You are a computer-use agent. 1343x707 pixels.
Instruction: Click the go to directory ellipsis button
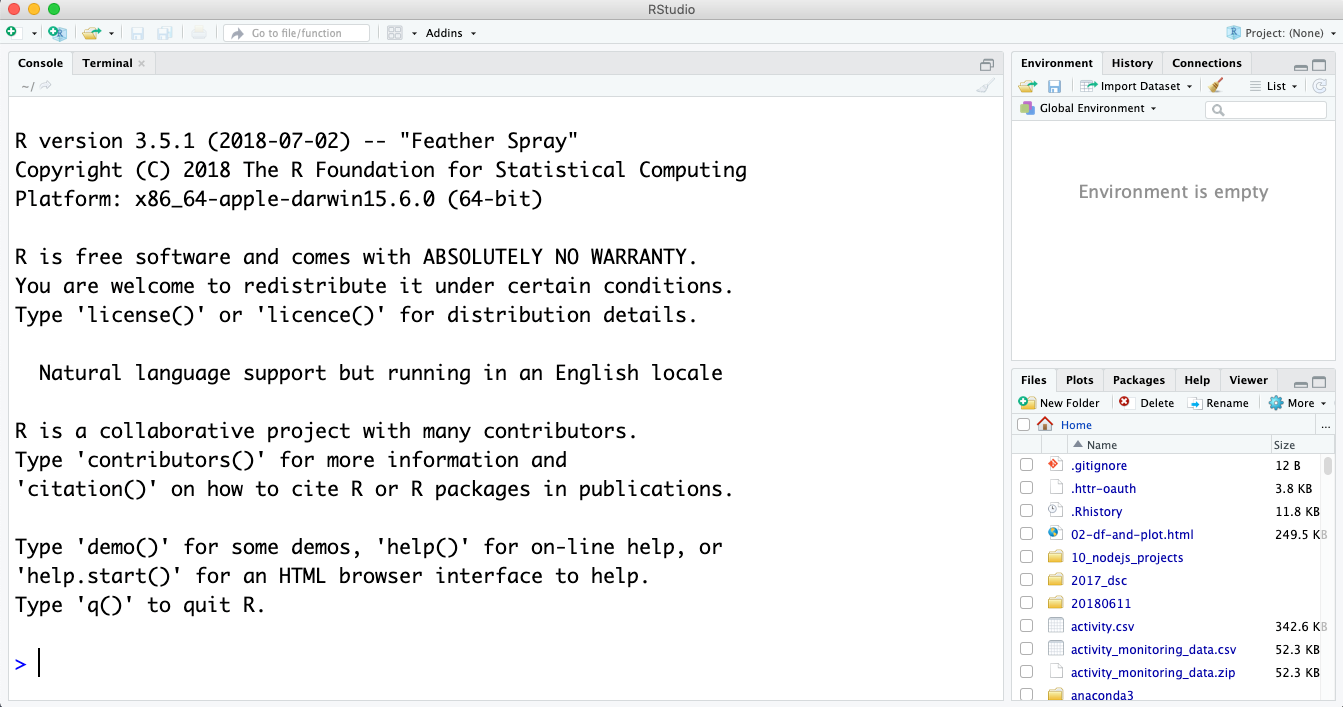(x=1326, y=425)
